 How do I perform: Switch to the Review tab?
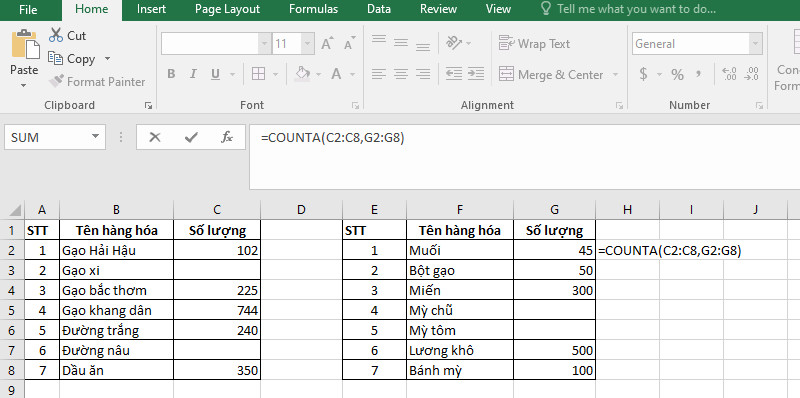[x=438, y=9]
